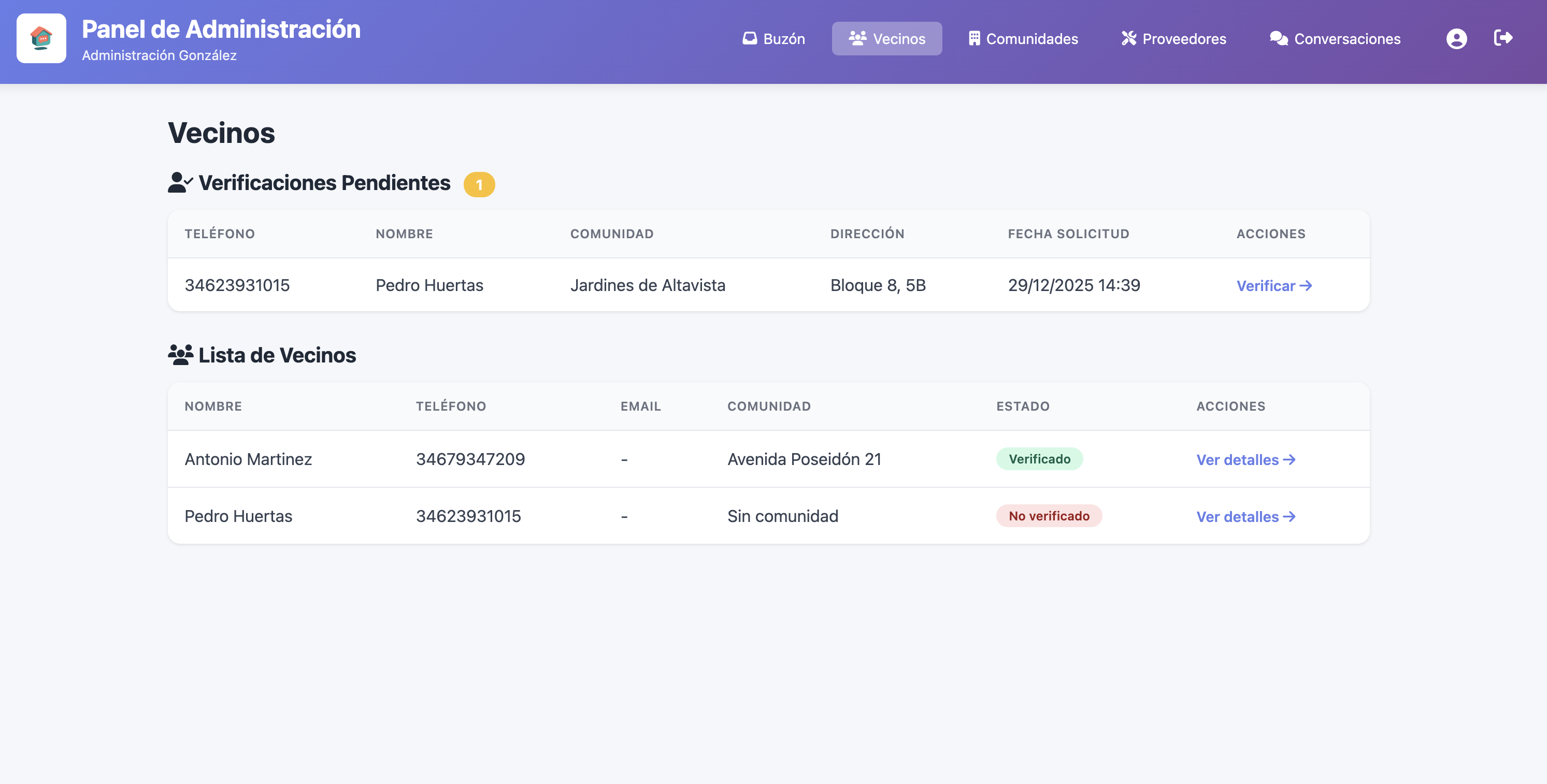
Task: Click the Conversaciones chat bubbles icon
Action: (x=1279, y=38)
